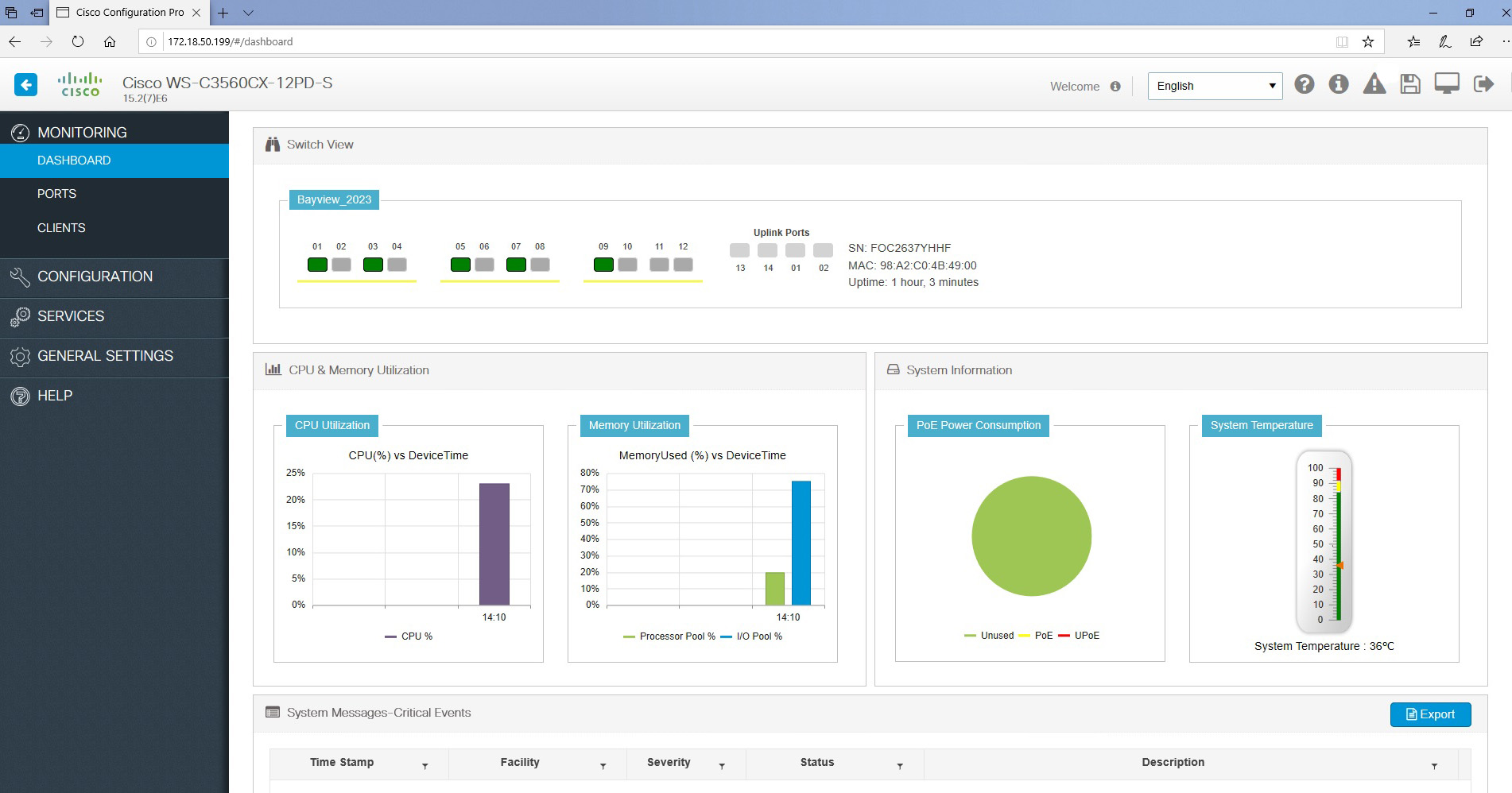Image resolution: width=1512 pixels, height=793 pixels.
Task: Open the favorites hub icon
Action: pos(1413,41)
